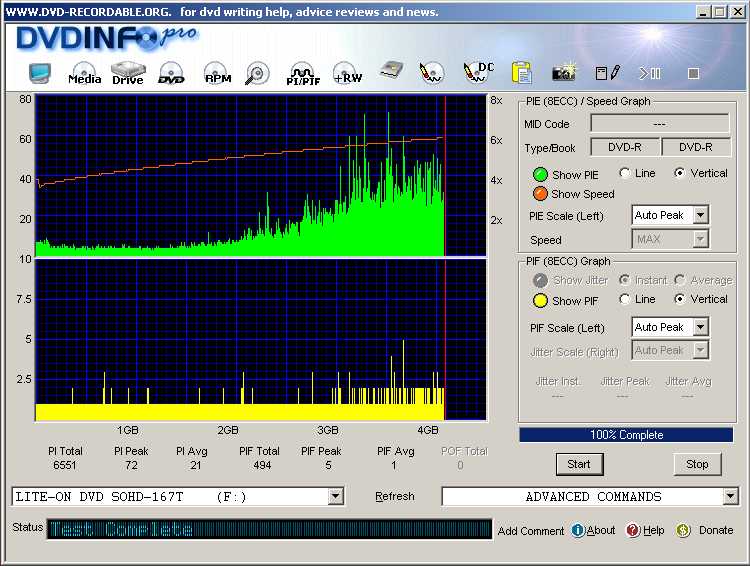This screenshot has width=750, height=566.
Task: Open the PI/PIF scan tool
Action: coord(302,74)
